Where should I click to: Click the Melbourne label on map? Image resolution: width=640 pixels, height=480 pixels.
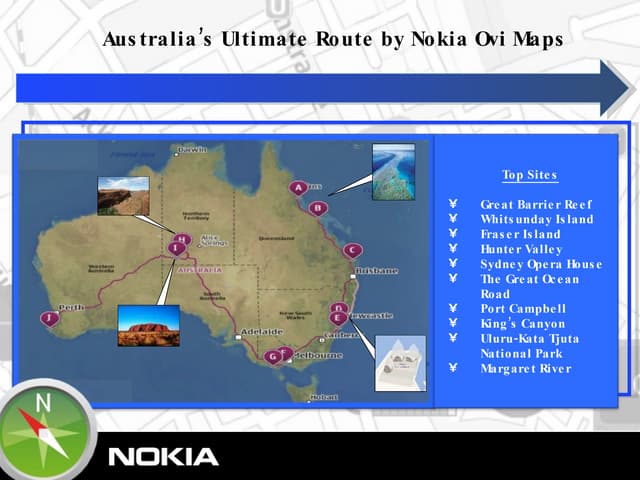click(318, 356)
